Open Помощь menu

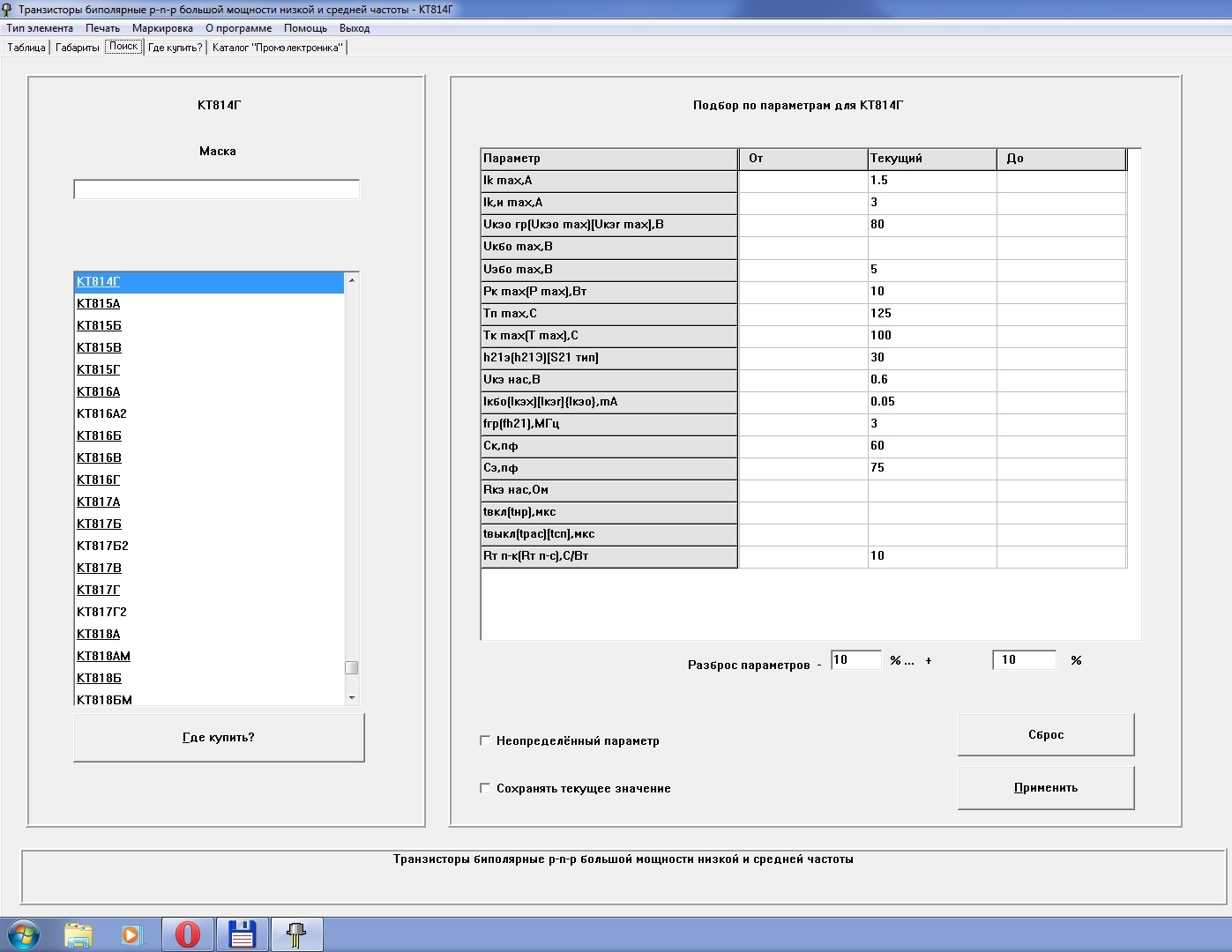coord(305,28)
